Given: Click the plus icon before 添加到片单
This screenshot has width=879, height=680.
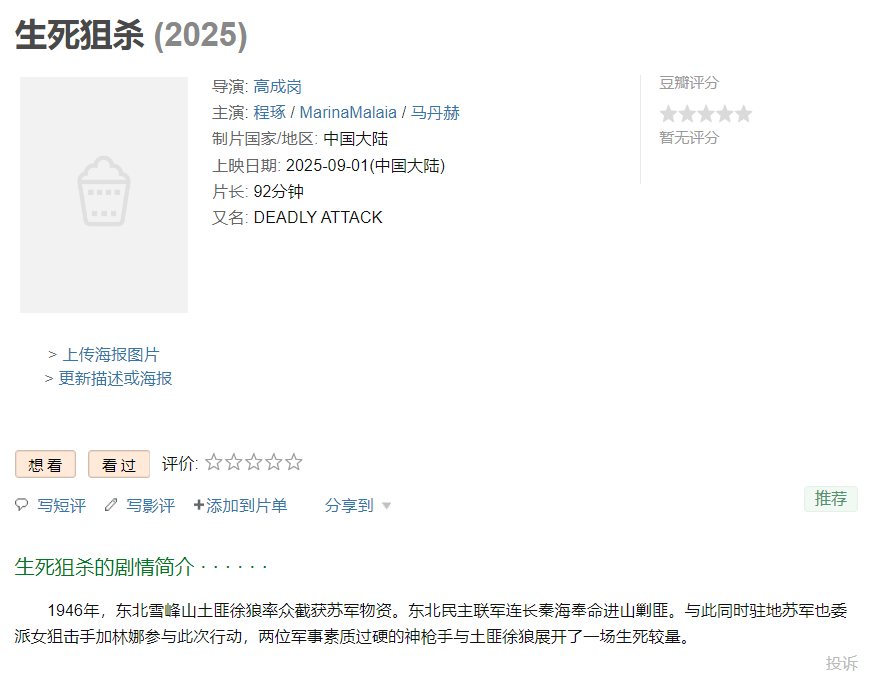Looking at the screenshot, I should [x=198, y=506].
